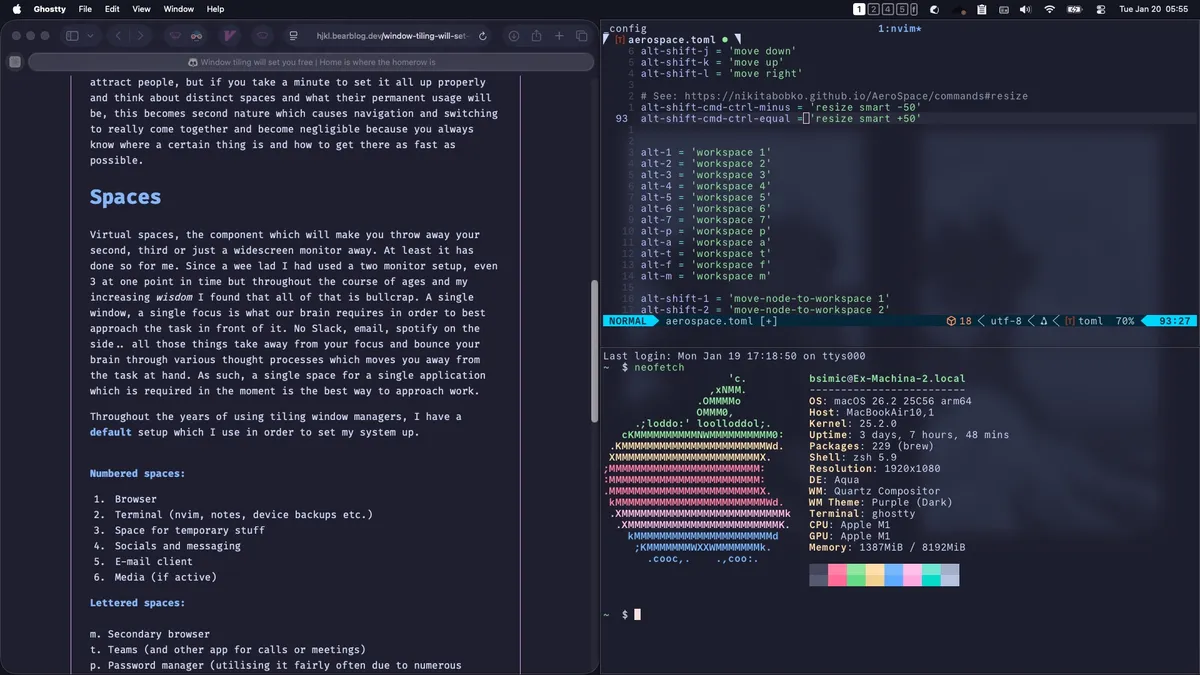The height and width of the screenshot is (675, 1200).
Task: Select the 'Window tiling will set you free' tab
Action: pyautogui.click(x=310, y=62)
